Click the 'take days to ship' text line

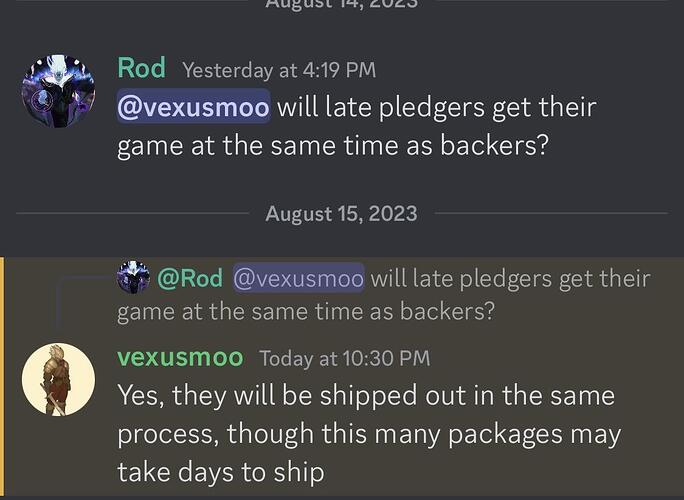[x=221, y=473]
